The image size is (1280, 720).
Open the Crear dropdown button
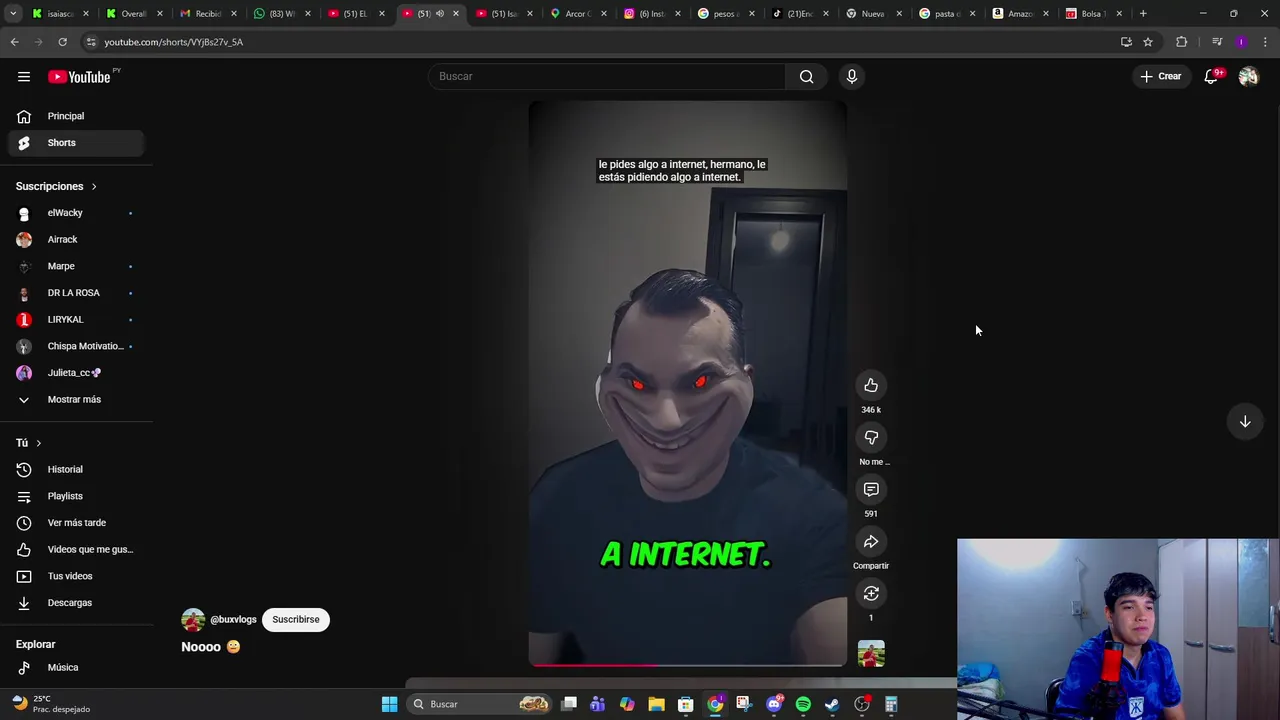point(1161,76)
